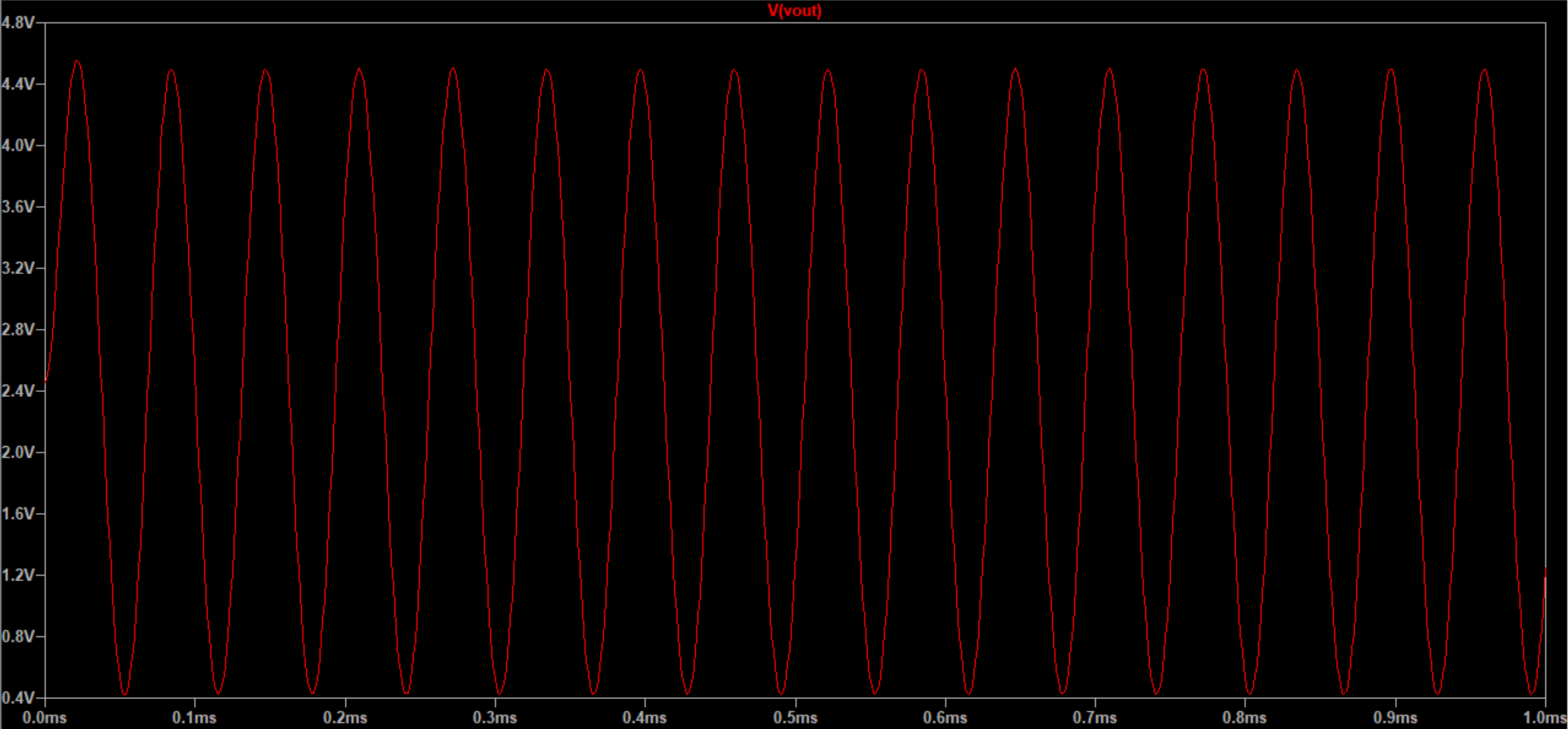The width and height of the screenshot is (1568, 729).
Task: Click the 0.3ms tick on the time axis
Action: pyautogui.click(x=495, y=718)
